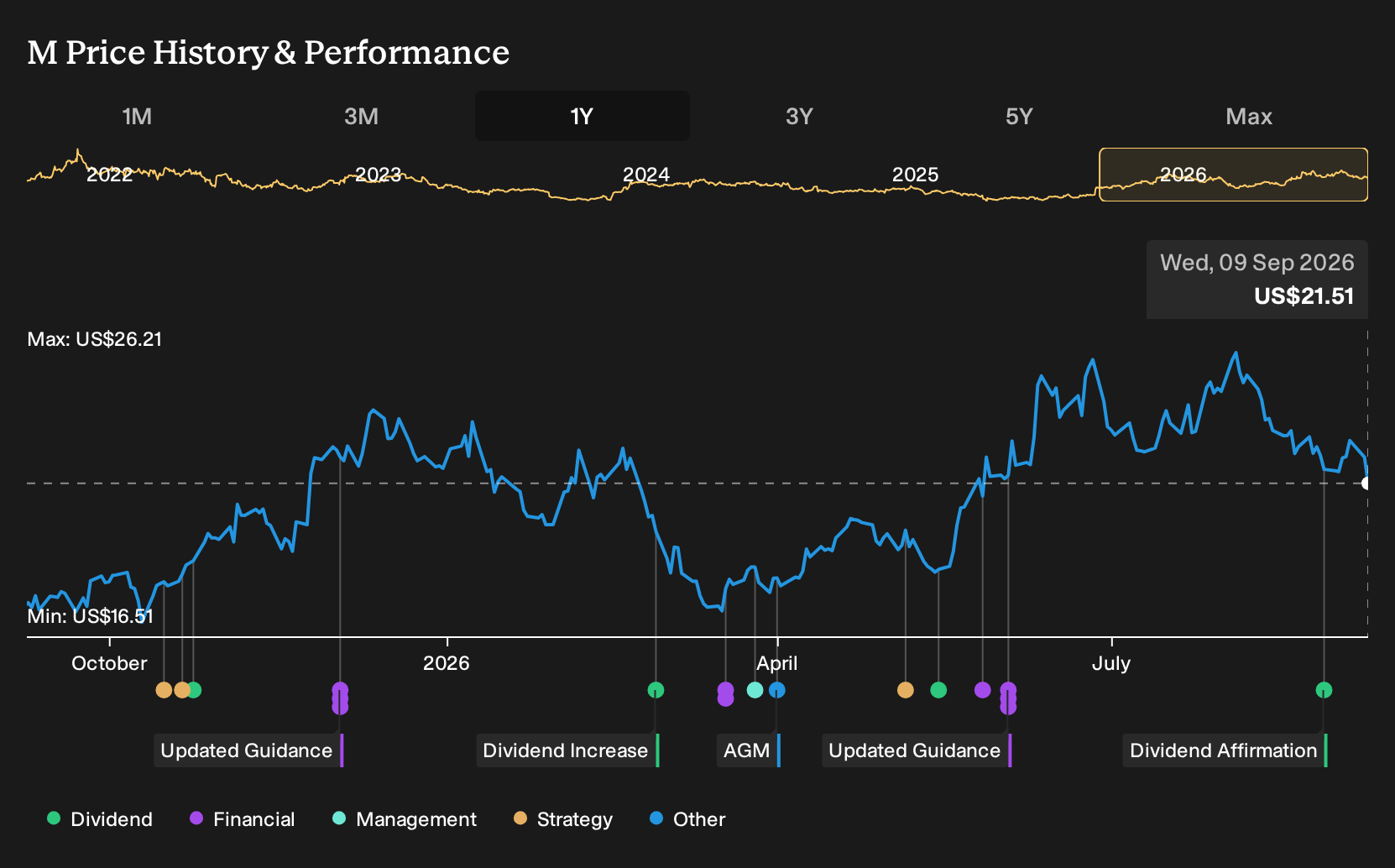Click the teal Management event dot before April

755,690
